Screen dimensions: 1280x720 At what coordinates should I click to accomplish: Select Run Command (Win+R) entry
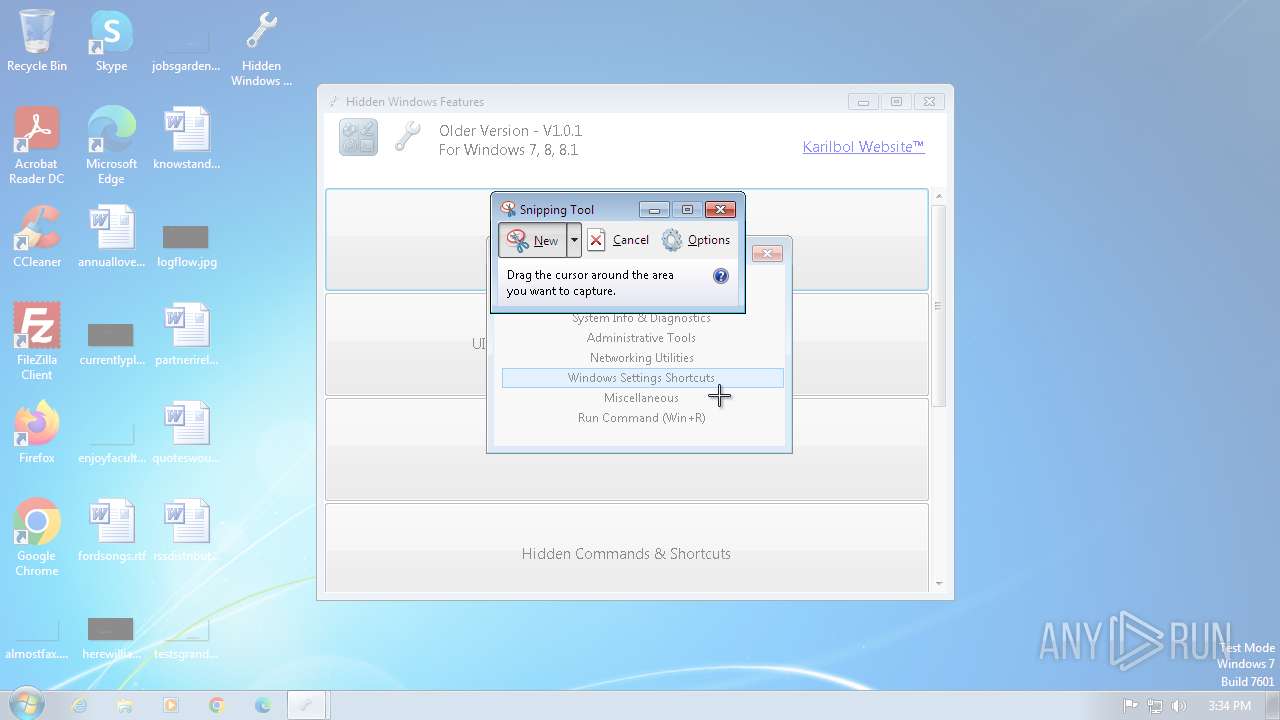(x=641, y=418)
